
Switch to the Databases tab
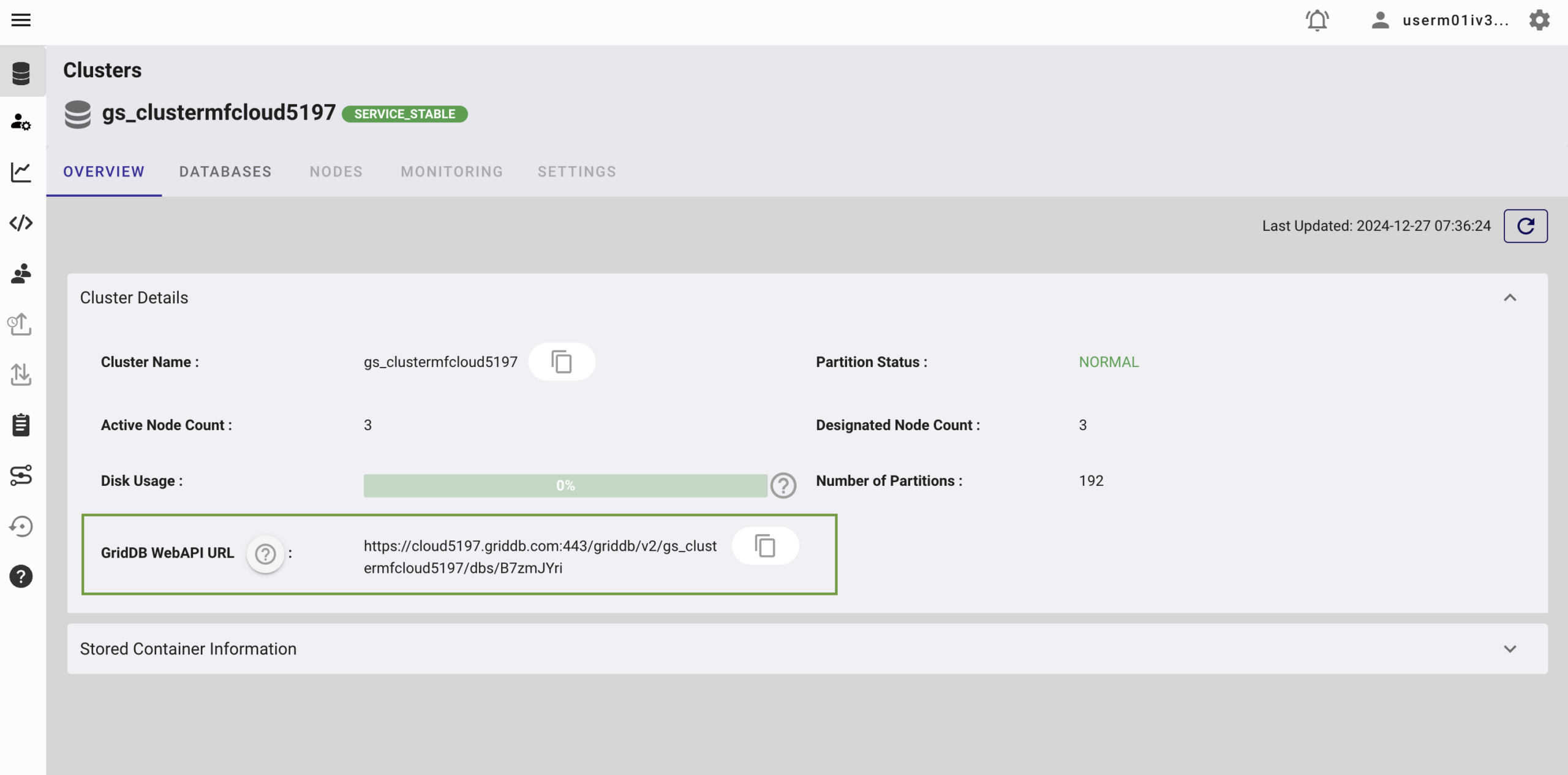(x=225, y=172)
